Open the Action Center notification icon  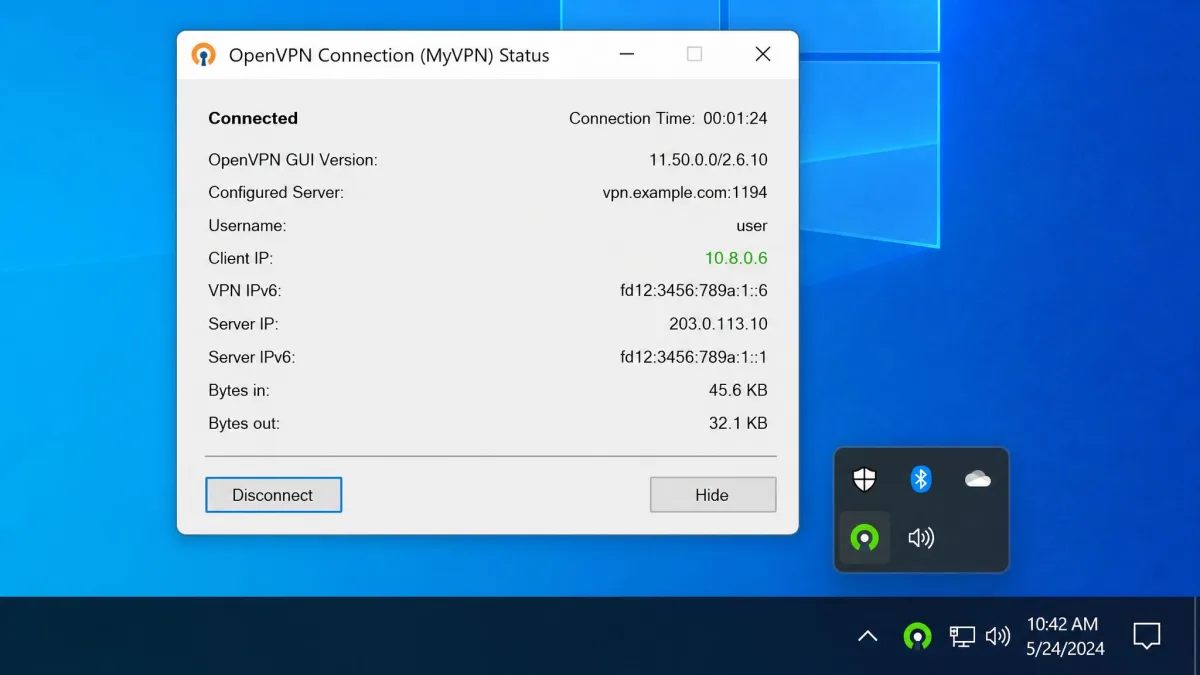click(1146, 635)
